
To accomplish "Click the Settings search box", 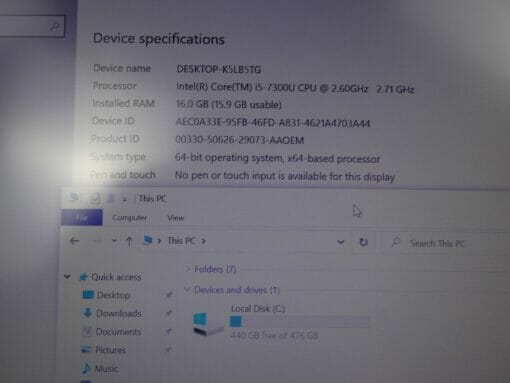I will [x=32, y=26].
